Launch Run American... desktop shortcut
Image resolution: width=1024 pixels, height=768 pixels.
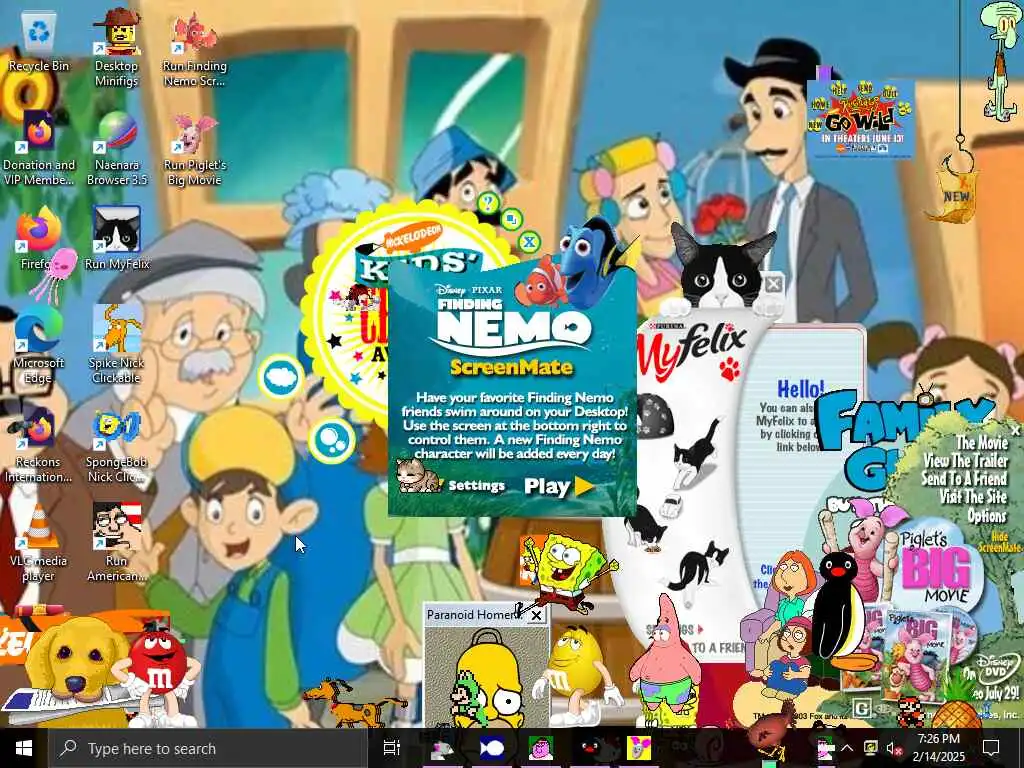pyautogui.click(x=116, y=542)
